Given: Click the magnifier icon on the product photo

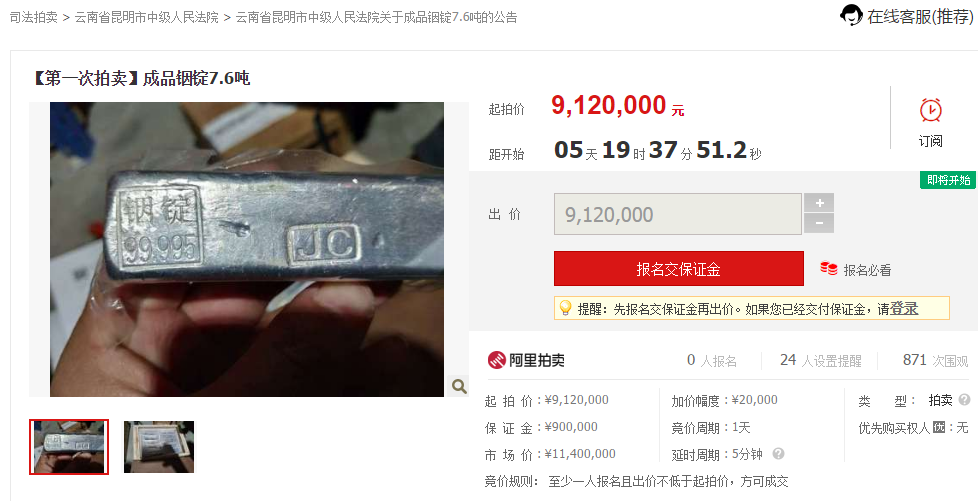Looking at the screenshot, I should coord(458,386).
